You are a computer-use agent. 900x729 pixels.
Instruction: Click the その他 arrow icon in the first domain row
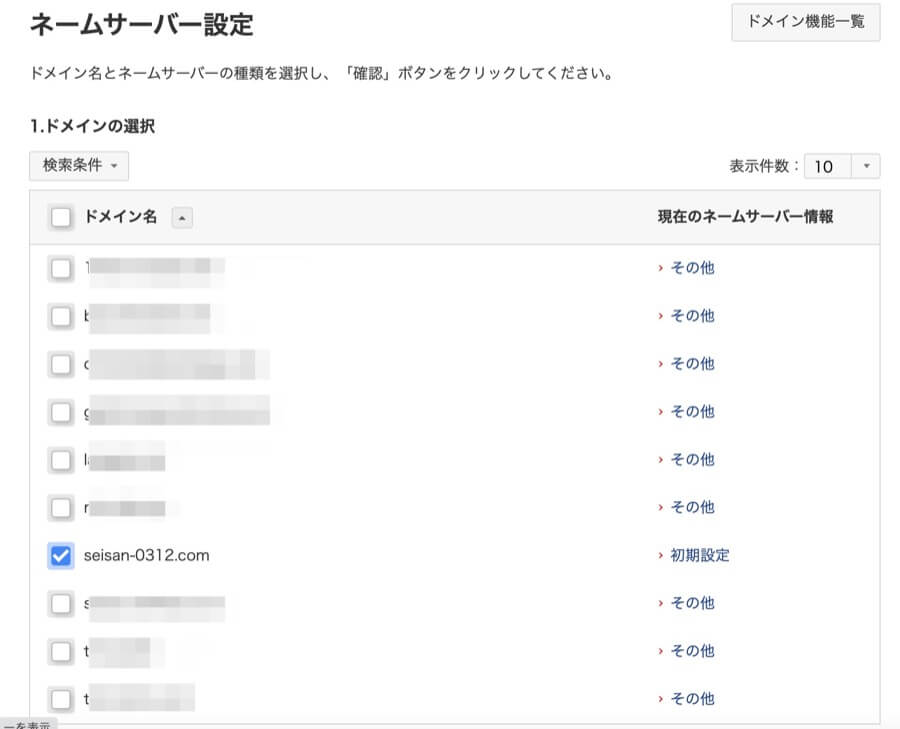pyautogui.click(x=661, y=268)
